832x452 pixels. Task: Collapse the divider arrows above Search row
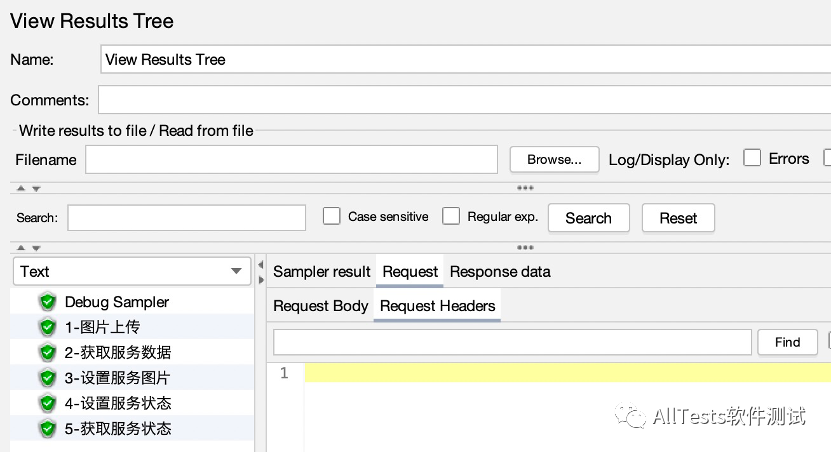pyautogui.click(x=28, y=188)
